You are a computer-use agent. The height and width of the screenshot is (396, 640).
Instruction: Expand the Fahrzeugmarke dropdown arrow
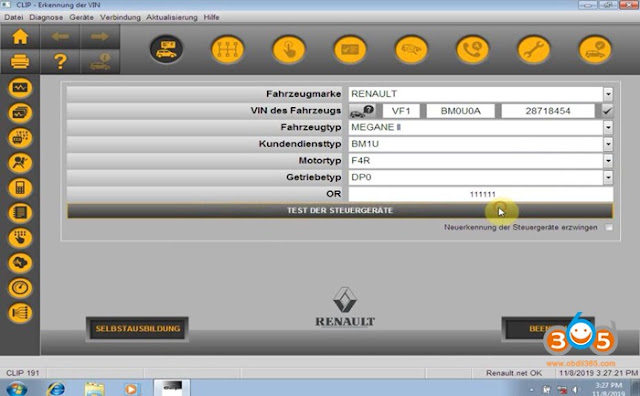click(x=608, y=94)
